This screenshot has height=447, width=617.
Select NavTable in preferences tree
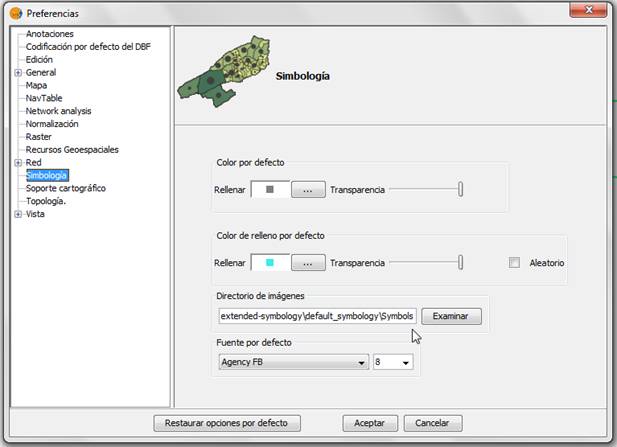(44, 98)
